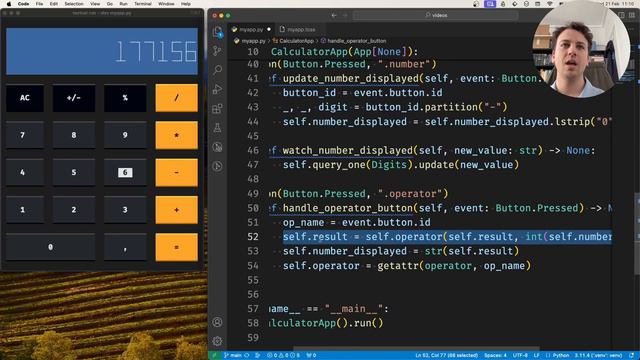Click the orange divide button on the calculator
640x360 pixels.
point(176,98)
